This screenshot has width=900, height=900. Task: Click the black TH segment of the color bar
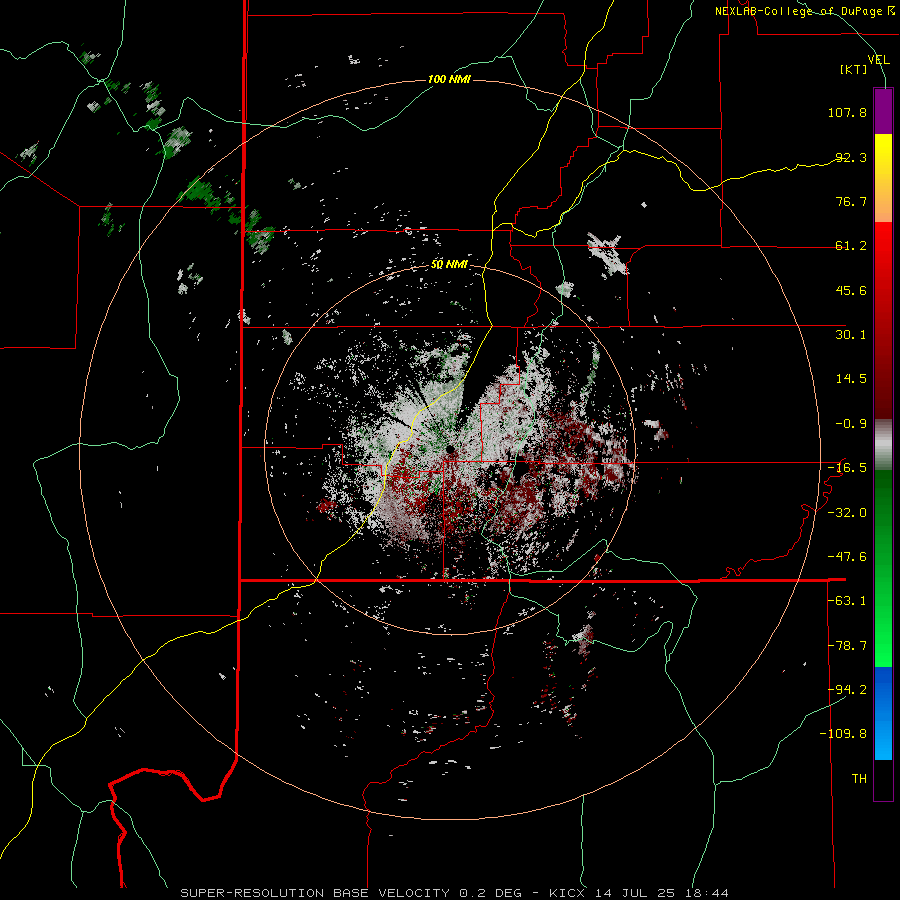pos(883,780)
